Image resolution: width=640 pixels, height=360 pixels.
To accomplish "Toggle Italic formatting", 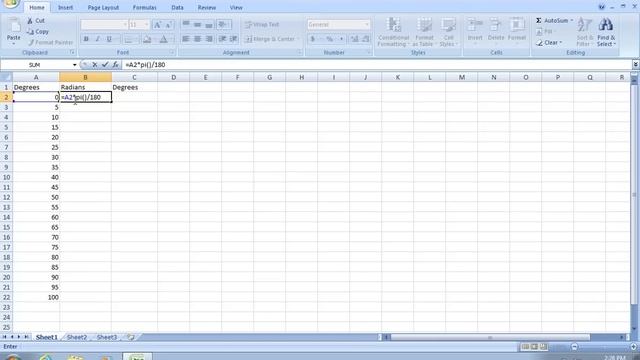I will coord(98,39).
